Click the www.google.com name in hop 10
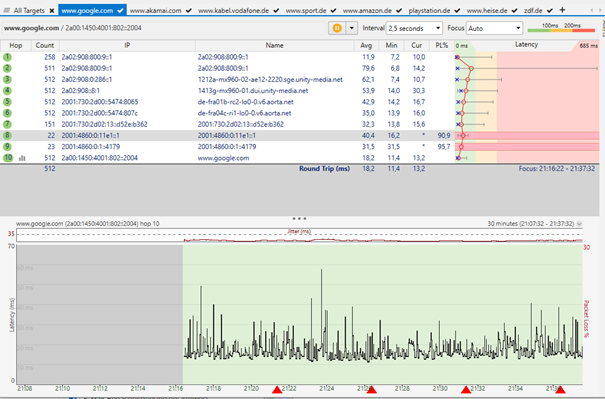Viewport: 605px width, 399px height. pyautogui.click(x=223, y=158)
